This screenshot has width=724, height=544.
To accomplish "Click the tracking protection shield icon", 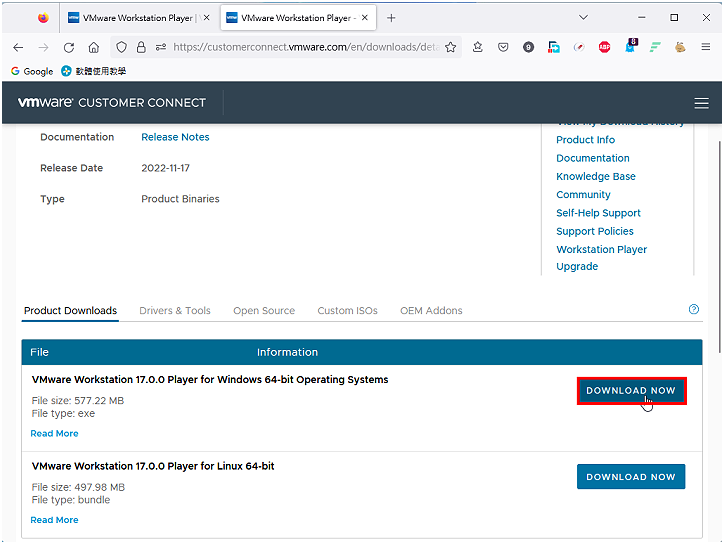I will pyautogui.click(x=121, y=47).
